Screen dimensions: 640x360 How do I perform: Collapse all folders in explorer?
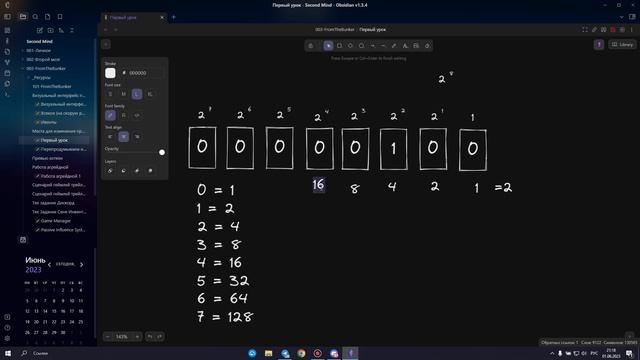72,30
